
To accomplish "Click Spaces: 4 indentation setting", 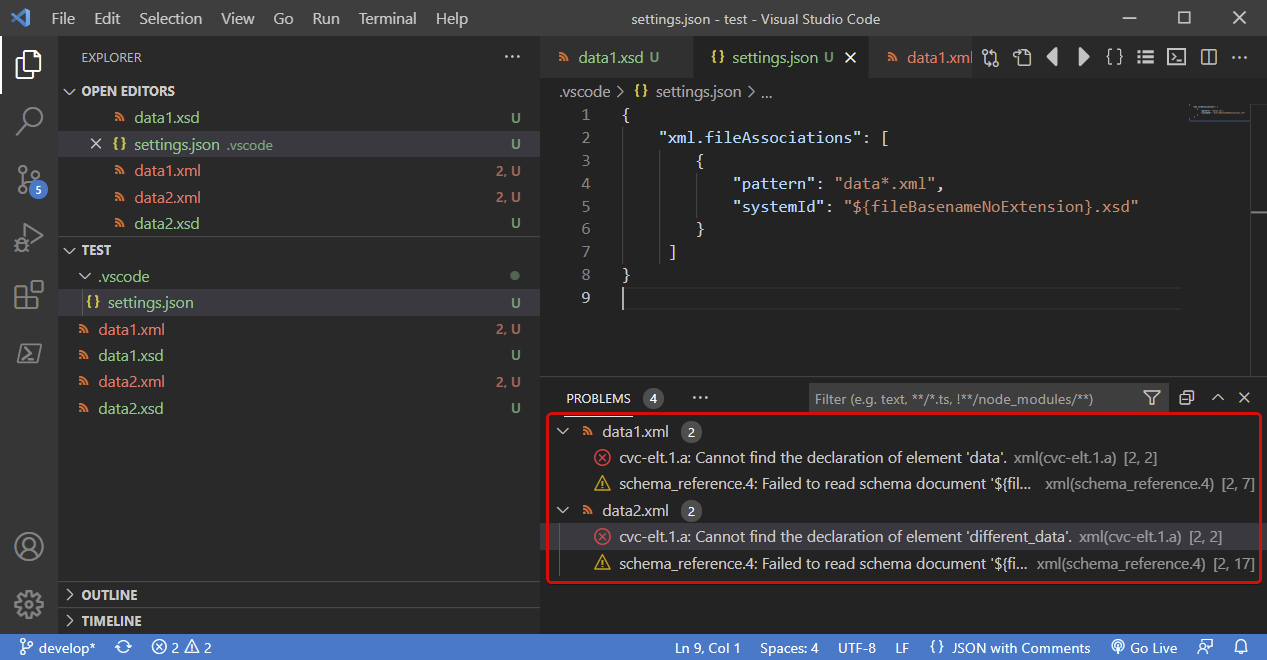I will (x=789, y=647).
